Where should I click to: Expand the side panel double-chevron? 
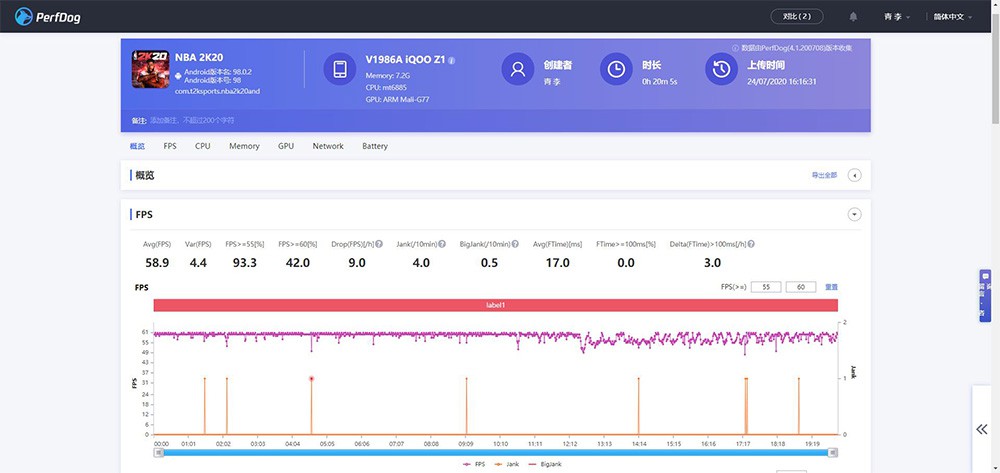tap(982, 429)
